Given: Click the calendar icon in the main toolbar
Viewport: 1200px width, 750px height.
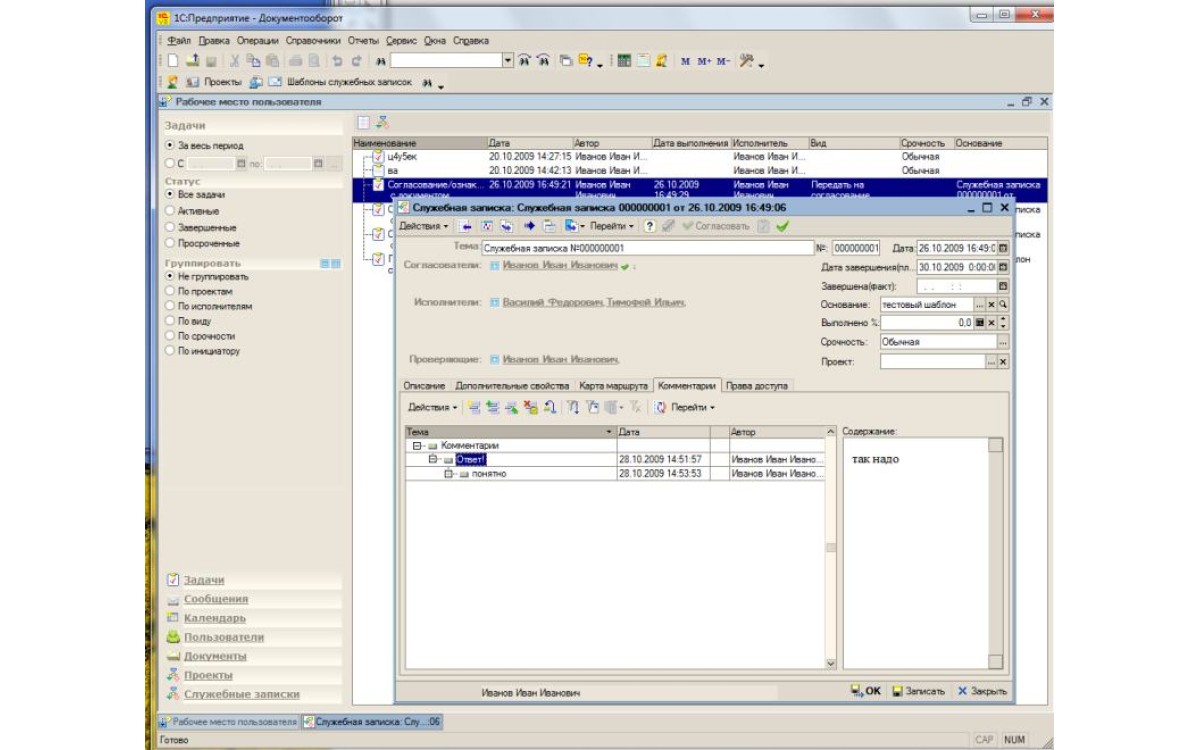Looking at the screenshot, I should (x=643, y=61).
